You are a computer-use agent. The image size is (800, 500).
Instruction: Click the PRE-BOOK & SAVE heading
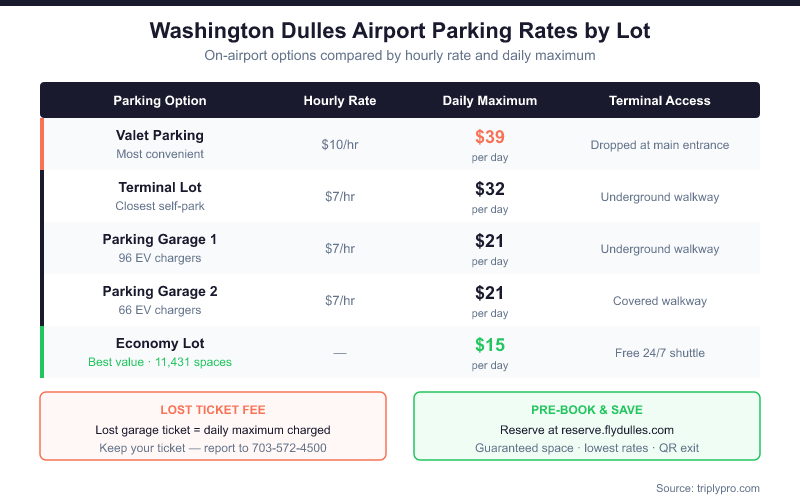point(587,410)
